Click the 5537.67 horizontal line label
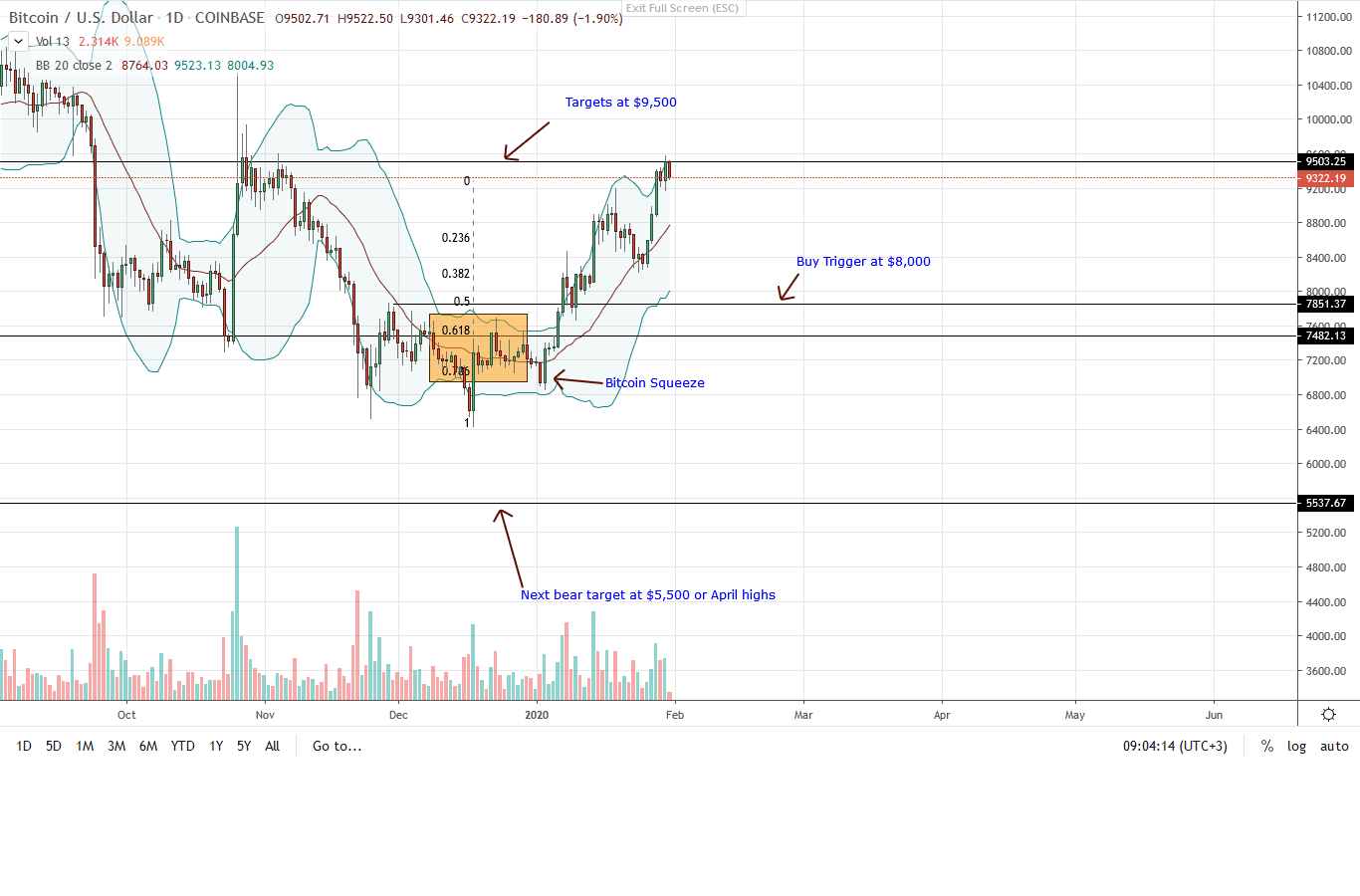1360x896 pixels. [1326, 503]
